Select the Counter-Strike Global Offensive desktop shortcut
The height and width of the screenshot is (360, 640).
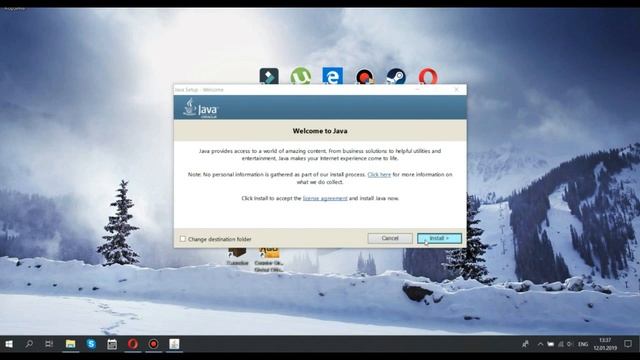tap(269, 259)
